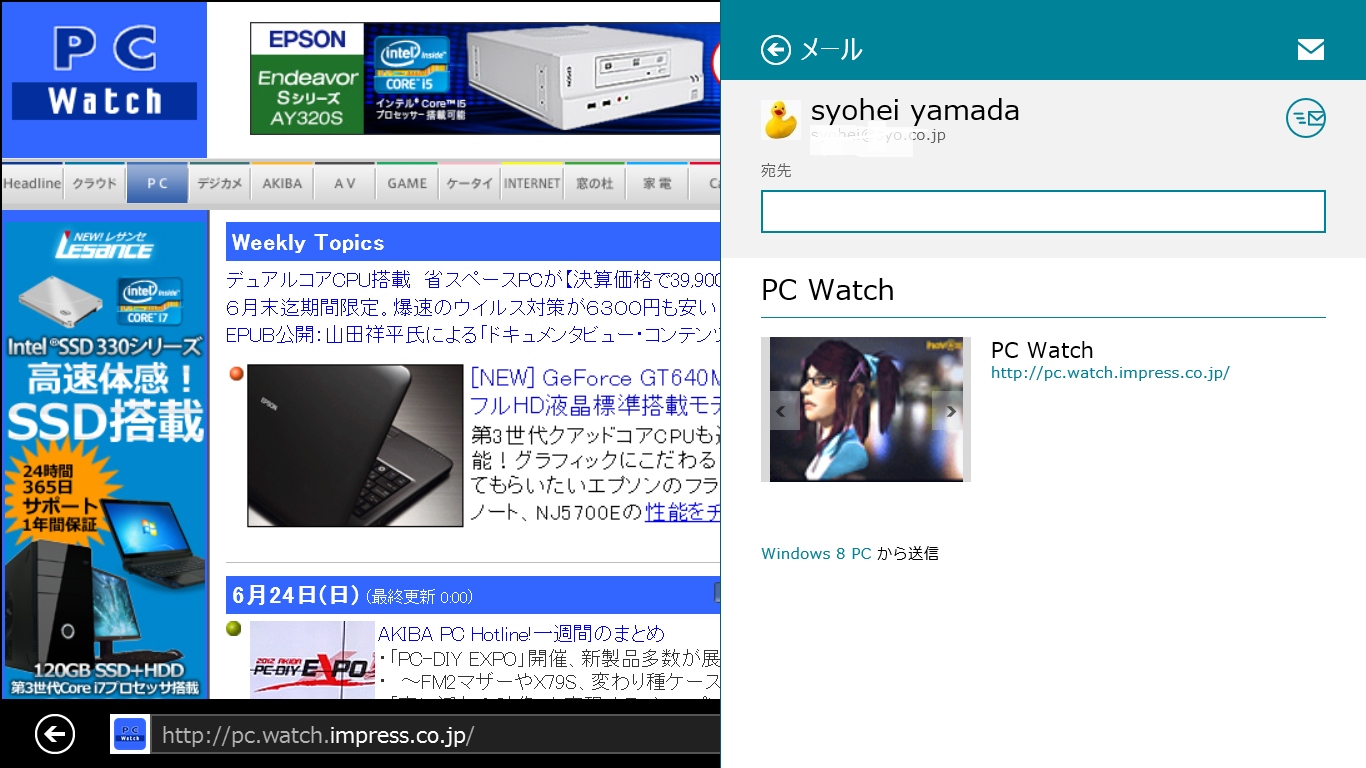Click the メール panel title
This screenshot has height=768, width=1366.
pos(831,50)
